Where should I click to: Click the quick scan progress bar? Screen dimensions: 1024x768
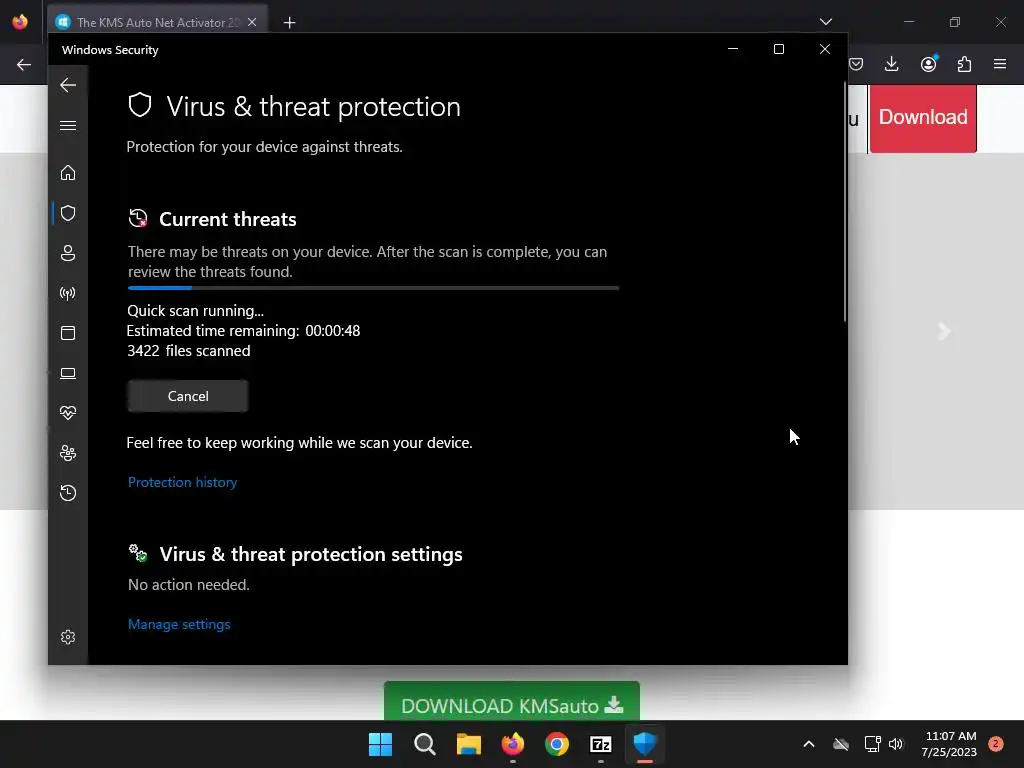pyautogui.click(x=373, y=287)
